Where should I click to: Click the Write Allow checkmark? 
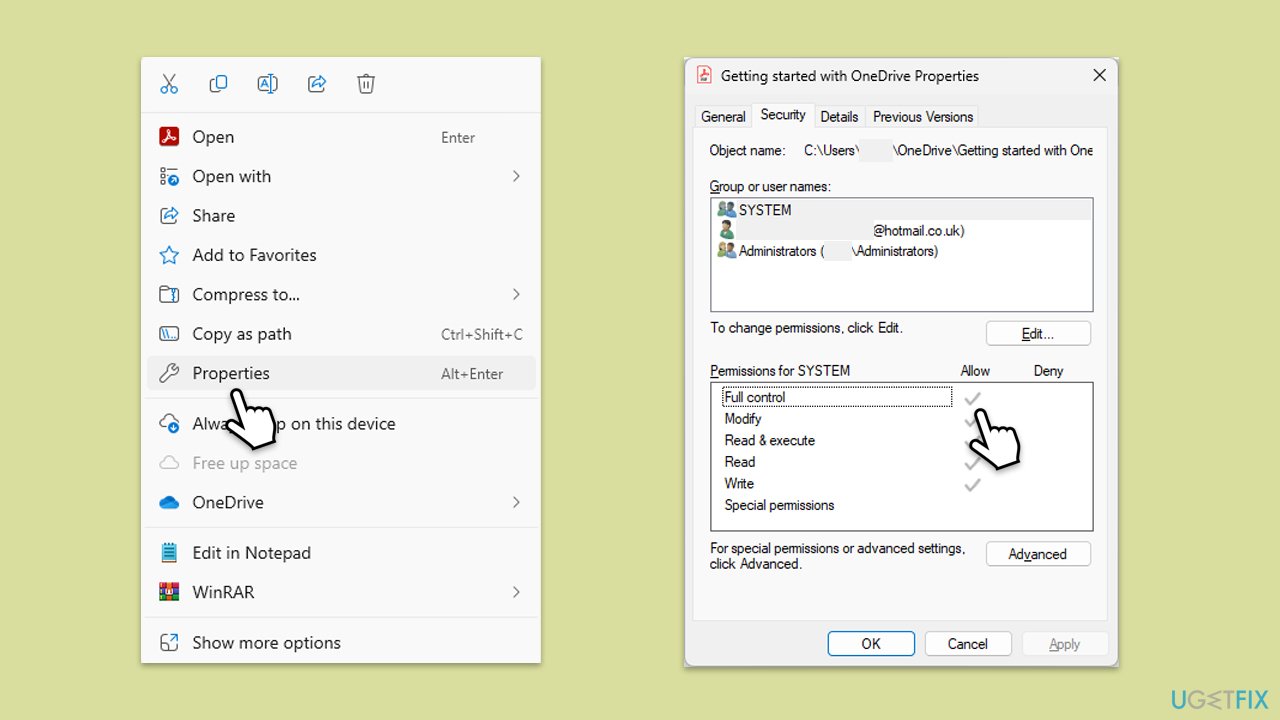tap(972, 484)
